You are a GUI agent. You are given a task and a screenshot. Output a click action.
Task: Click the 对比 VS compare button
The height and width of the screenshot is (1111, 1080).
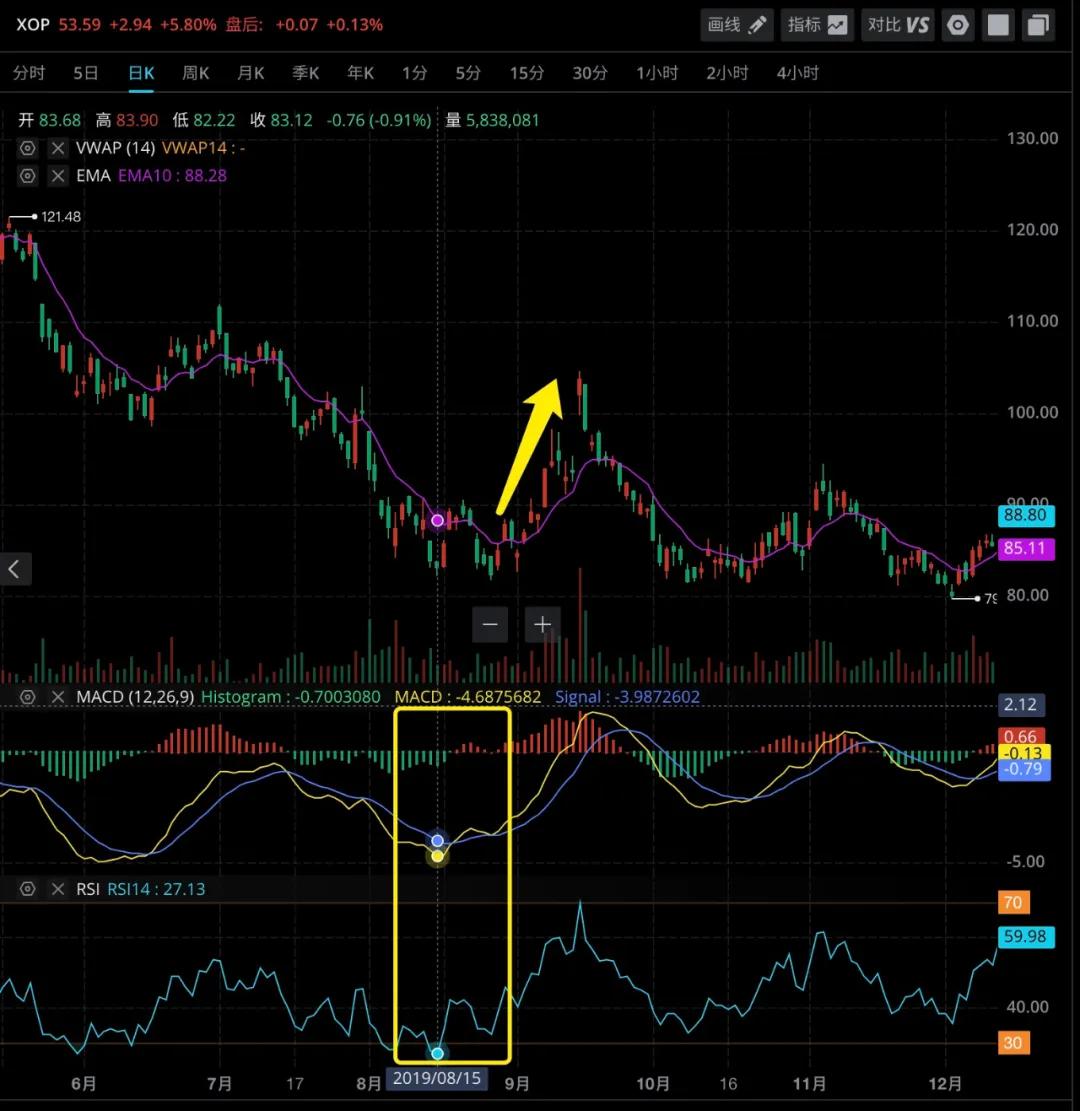coord(898,25)
